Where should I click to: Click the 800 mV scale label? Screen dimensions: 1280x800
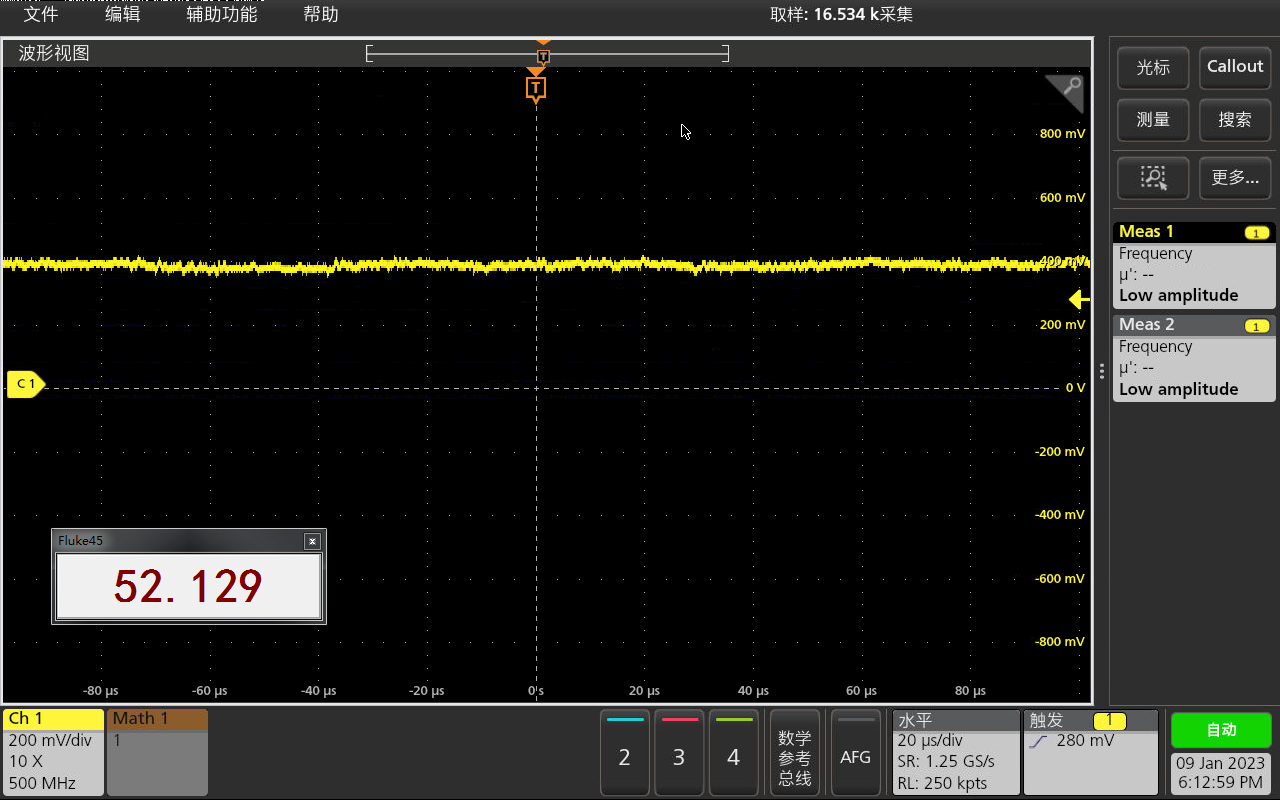tap(1062, 134)
